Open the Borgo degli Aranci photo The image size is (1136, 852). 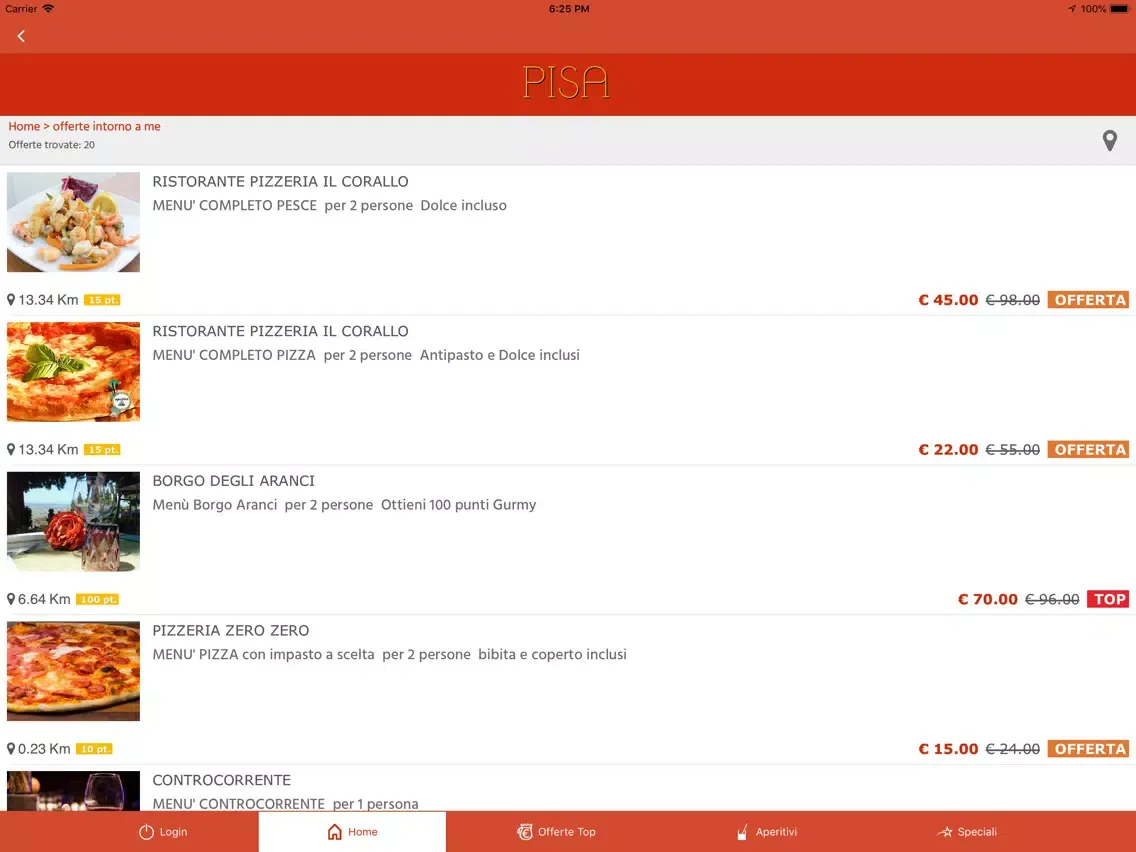(x=73, y=522)
